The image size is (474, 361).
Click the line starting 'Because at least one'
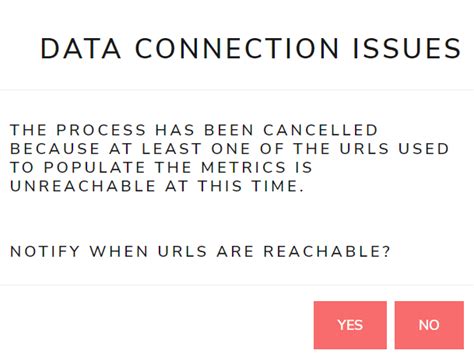pyautogui.click(x=230, y=149)
